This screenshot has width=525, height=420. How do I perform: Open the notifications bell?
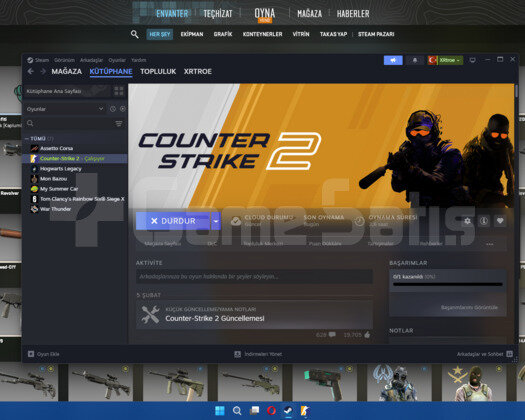click(415, 60)
